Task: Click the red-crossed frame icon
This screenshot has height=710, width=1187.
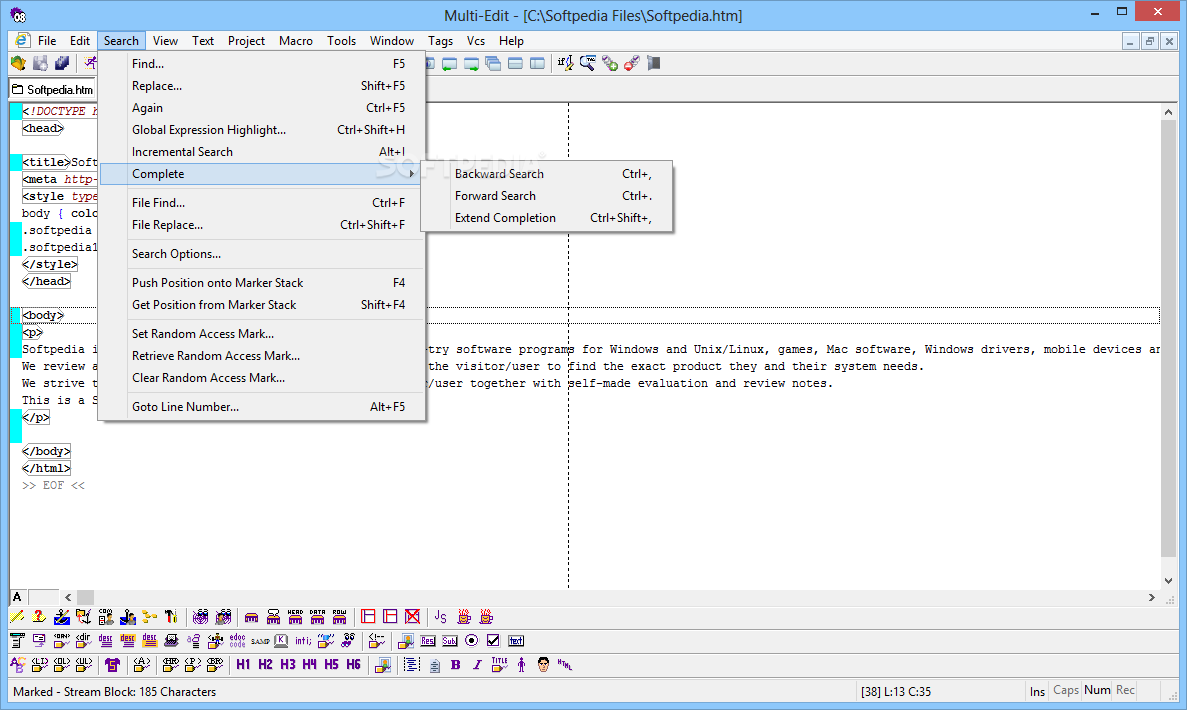Action: [x=412, y=617]
